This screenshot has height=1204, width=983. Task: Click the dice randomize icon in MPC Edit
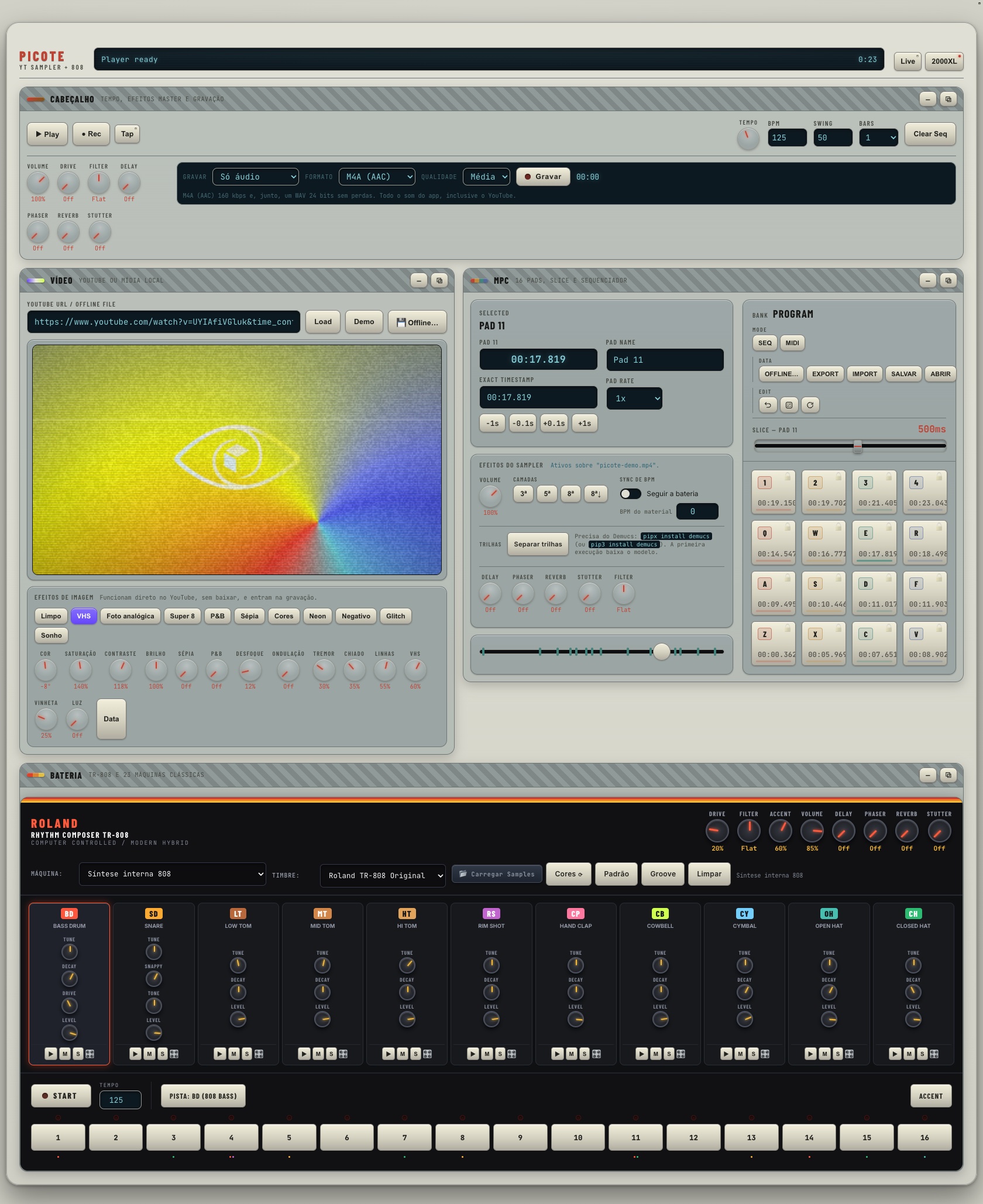tap(789, 405)
